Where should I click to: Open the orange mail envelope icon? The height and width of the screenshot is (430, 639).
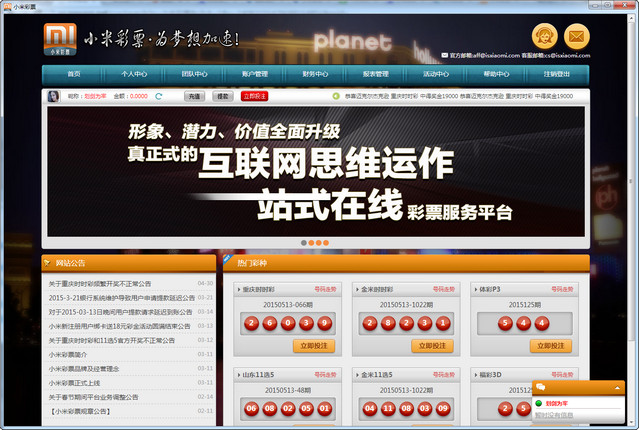pos(577,36)
